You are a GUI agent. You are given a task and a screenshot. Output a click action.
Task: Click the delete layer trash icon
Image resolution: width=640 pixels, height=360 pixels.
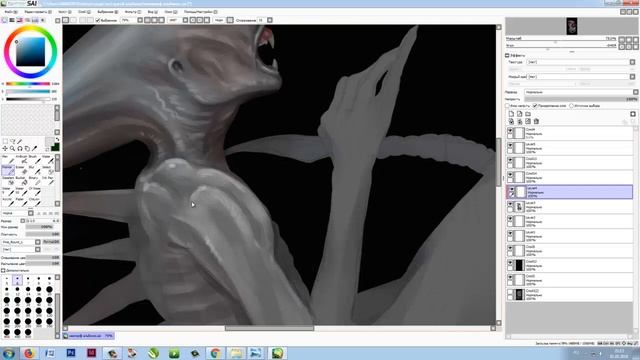(x=536, y=121)
